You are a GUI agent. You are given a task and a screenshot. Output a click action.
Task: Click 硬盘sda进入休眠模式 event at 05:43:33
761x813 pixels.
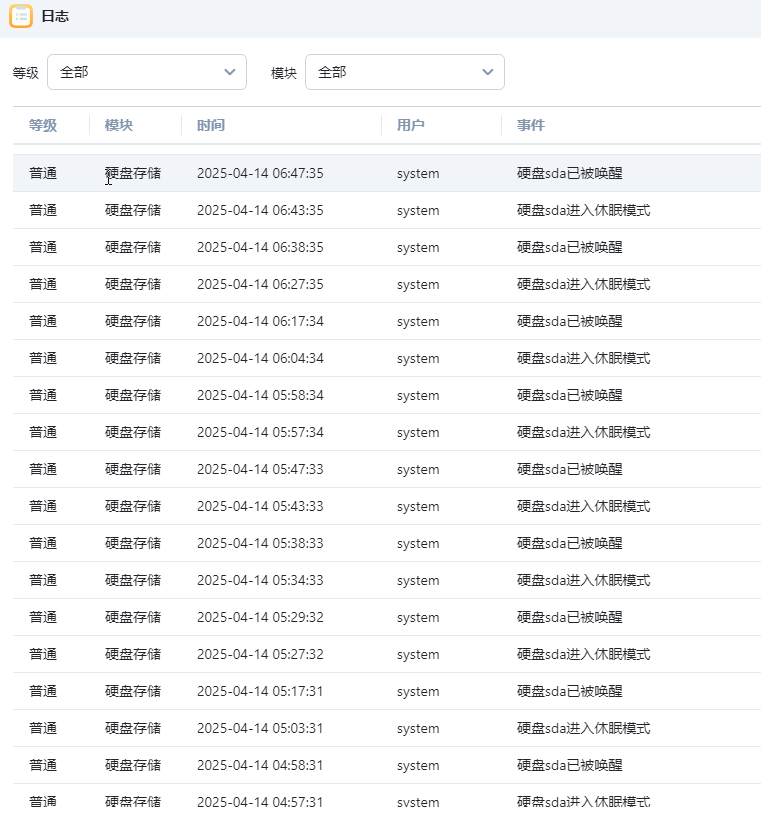[x=584, y=506]
